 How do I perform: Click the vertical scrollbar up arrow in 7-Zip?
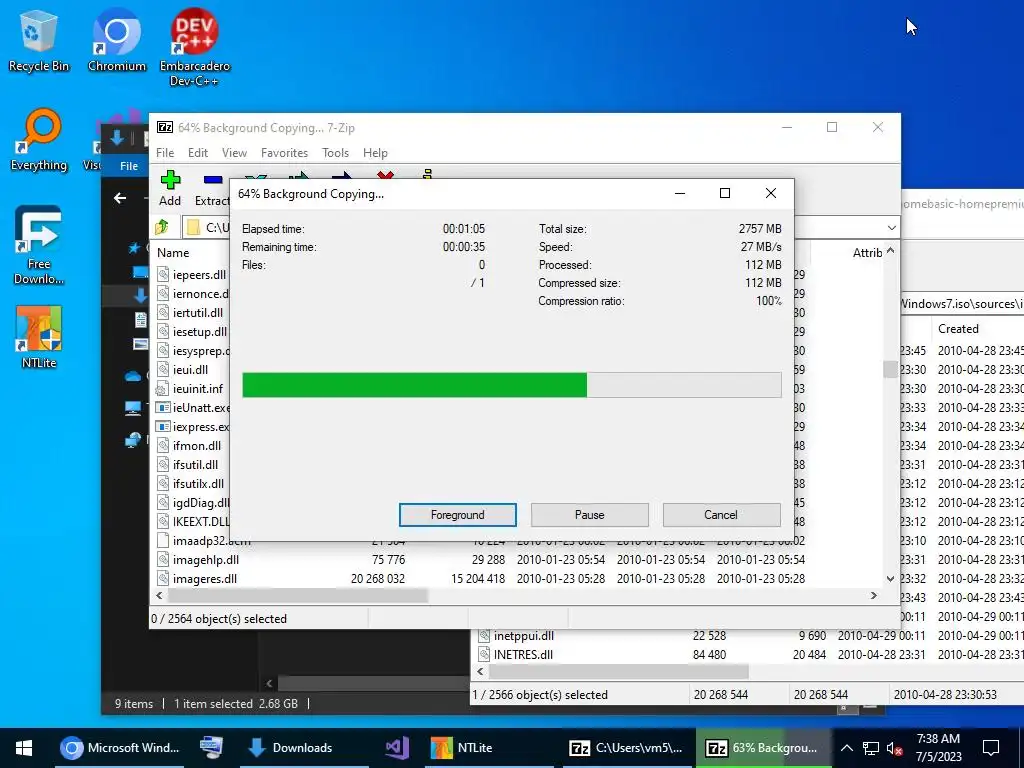click(x=890, y=251)
